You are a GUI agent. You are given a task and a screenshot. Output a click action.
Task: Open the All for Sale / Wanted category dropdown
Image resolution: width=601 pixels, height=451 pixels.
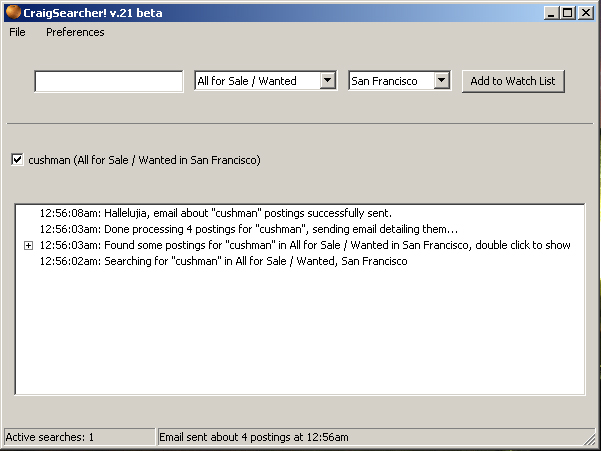coord(327,81)
